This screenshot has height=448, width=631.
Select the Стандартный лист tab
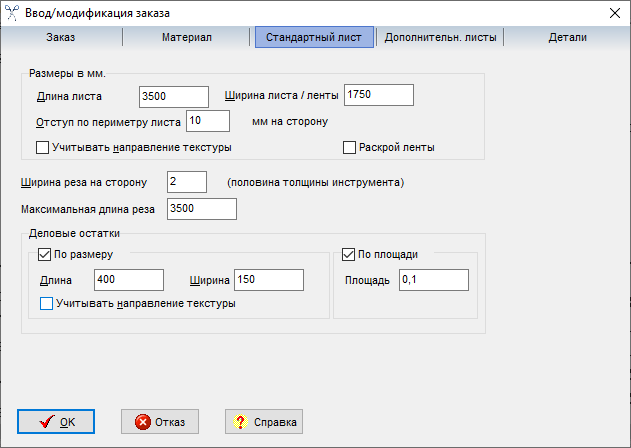(x=314, y=37)
